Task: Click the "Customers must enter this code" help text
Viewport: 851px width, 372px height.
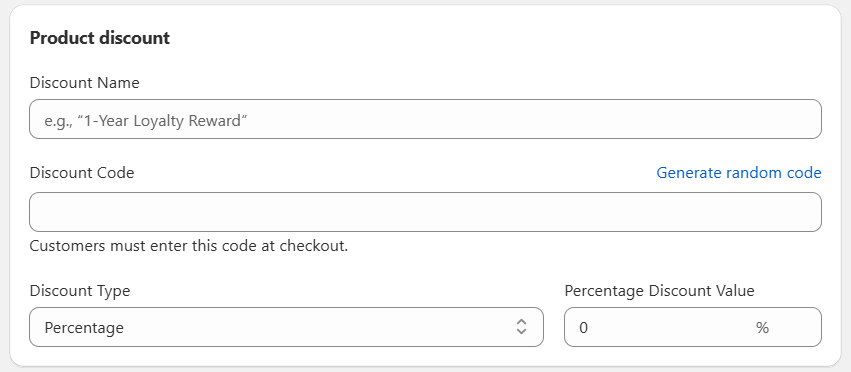Action: (188, 246)
